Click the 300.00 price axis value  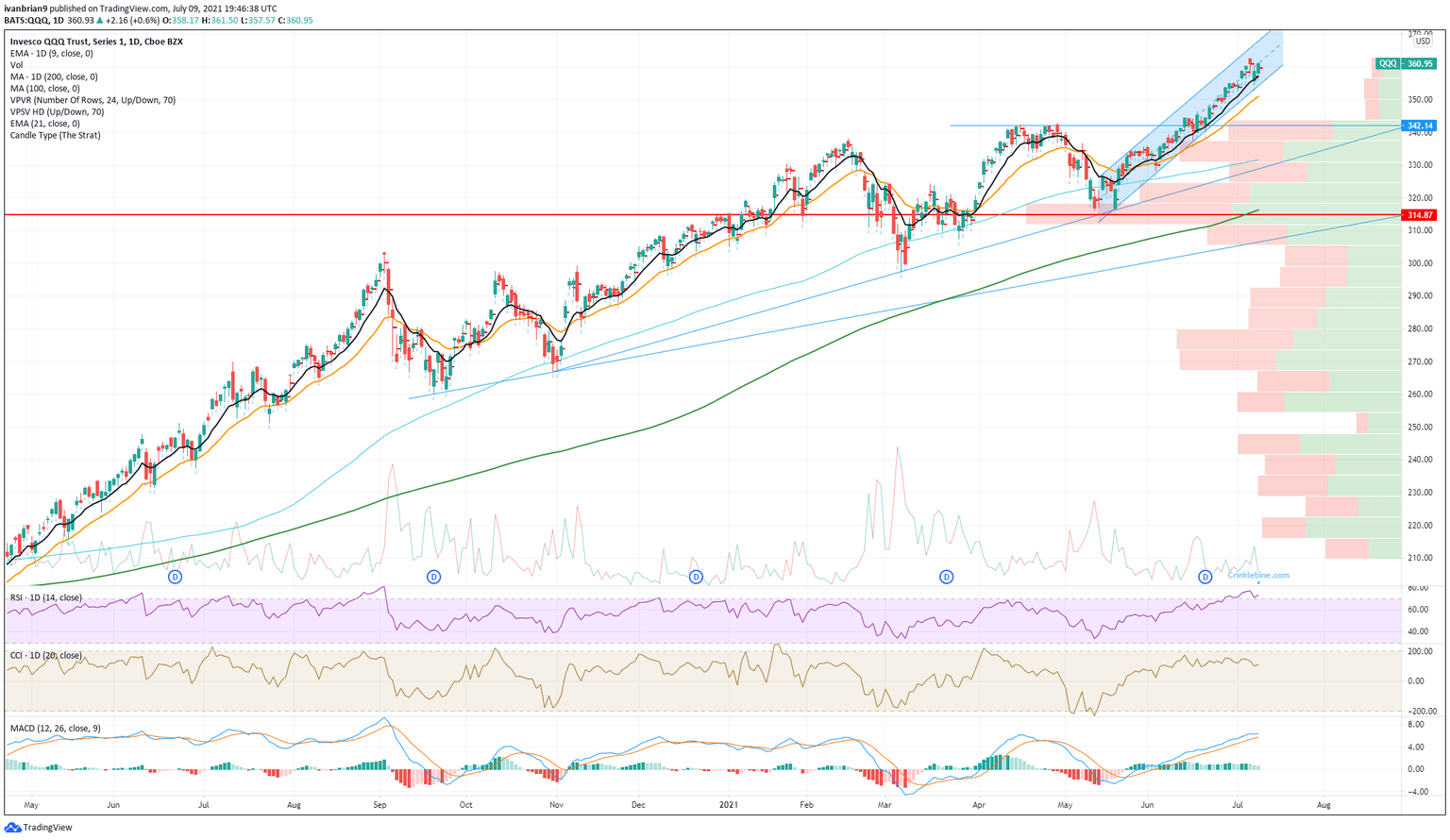tap(1421, 263)
